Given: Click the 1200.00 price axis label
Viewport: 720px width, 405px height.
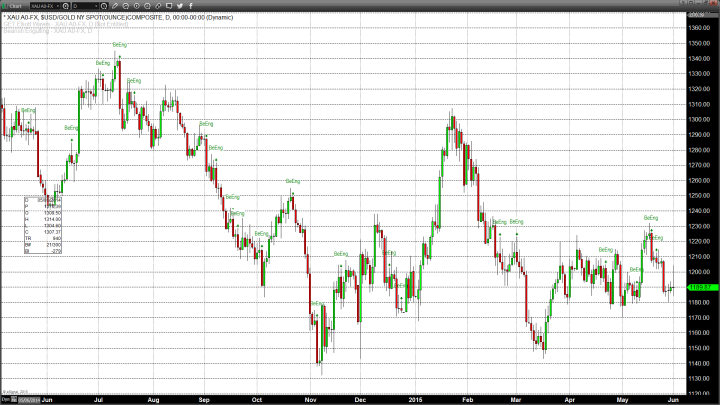Looking at the screenshot, I should 699,272.
